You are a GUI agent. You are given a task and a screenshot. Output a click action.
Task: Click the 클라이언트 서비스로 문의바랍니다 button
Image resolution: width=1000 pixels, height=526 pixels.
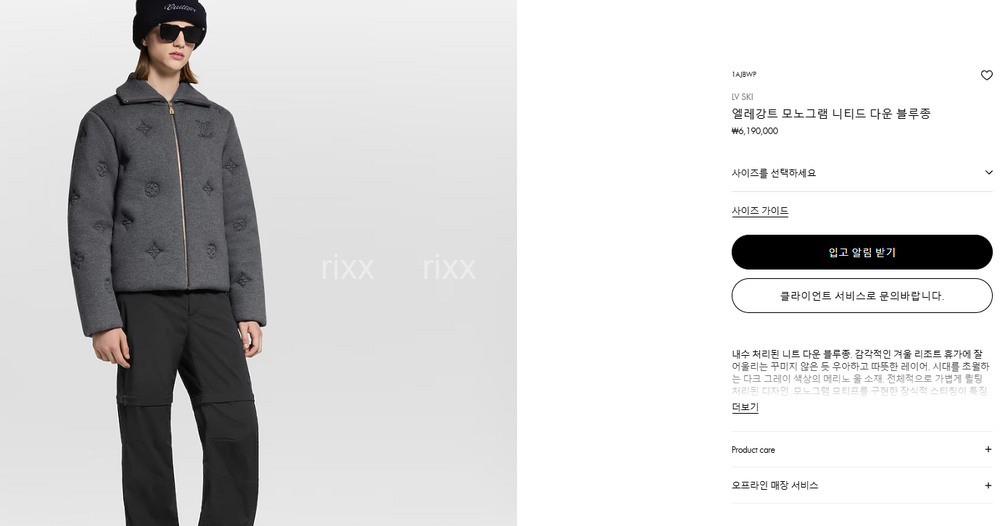[862, 296]
